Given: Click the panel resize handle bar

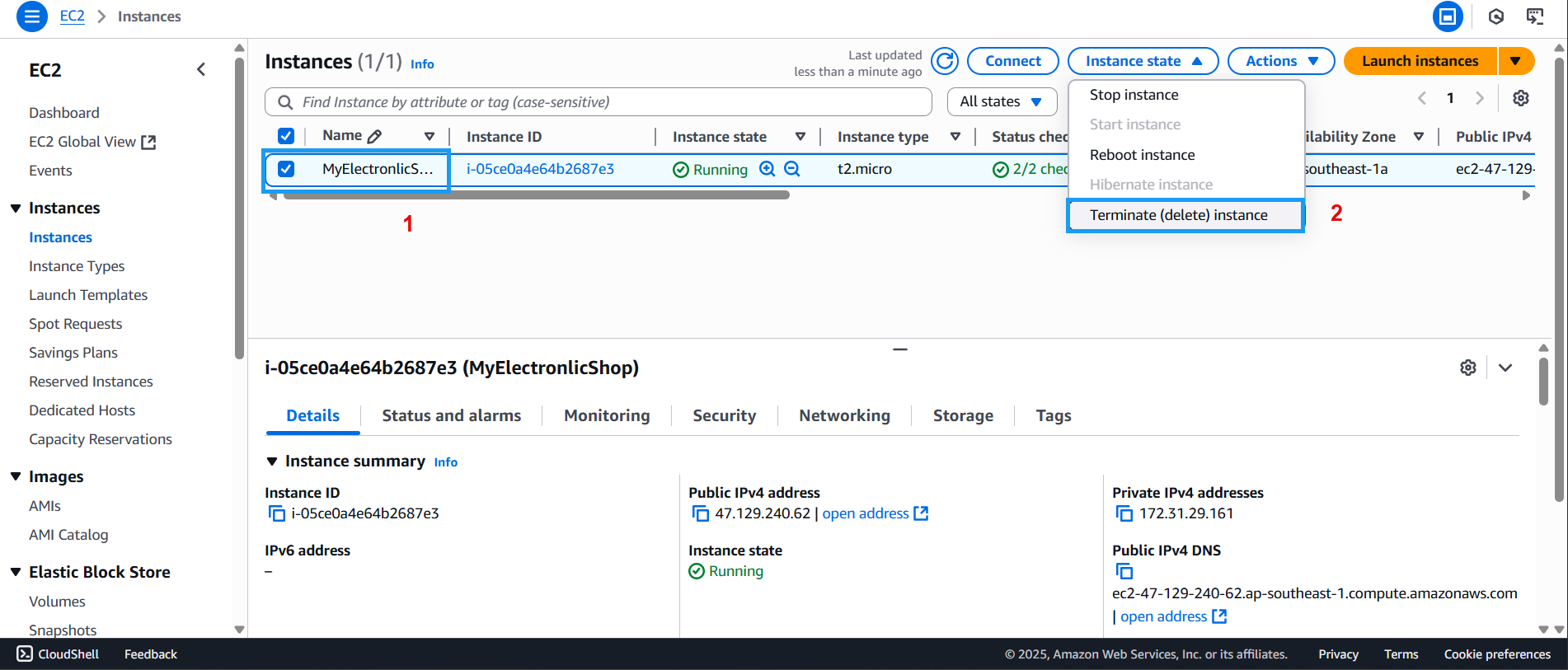Looking at the screenshot, I should pos(900,349).
